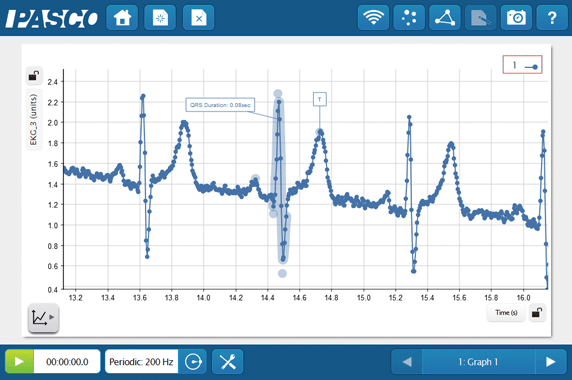Open the graph tools menu

(x=43, y=318)
